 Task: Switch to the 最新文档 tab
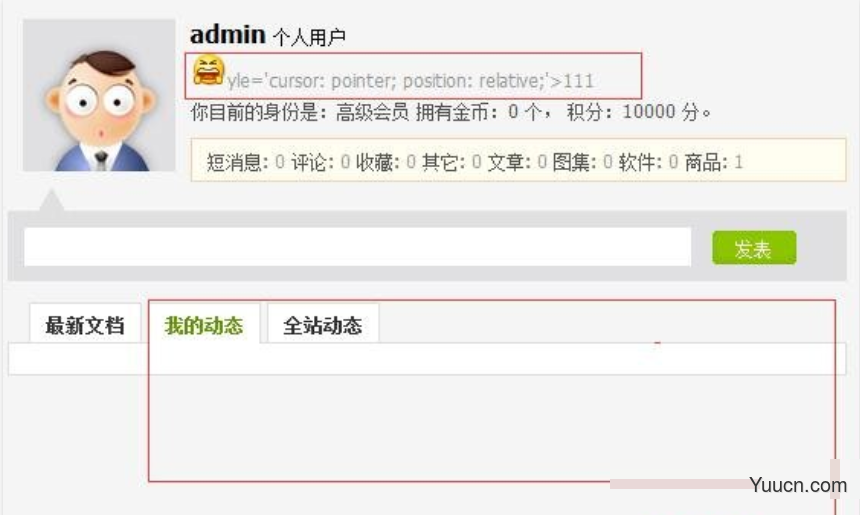pyautogui.click(x=85, y=324)
